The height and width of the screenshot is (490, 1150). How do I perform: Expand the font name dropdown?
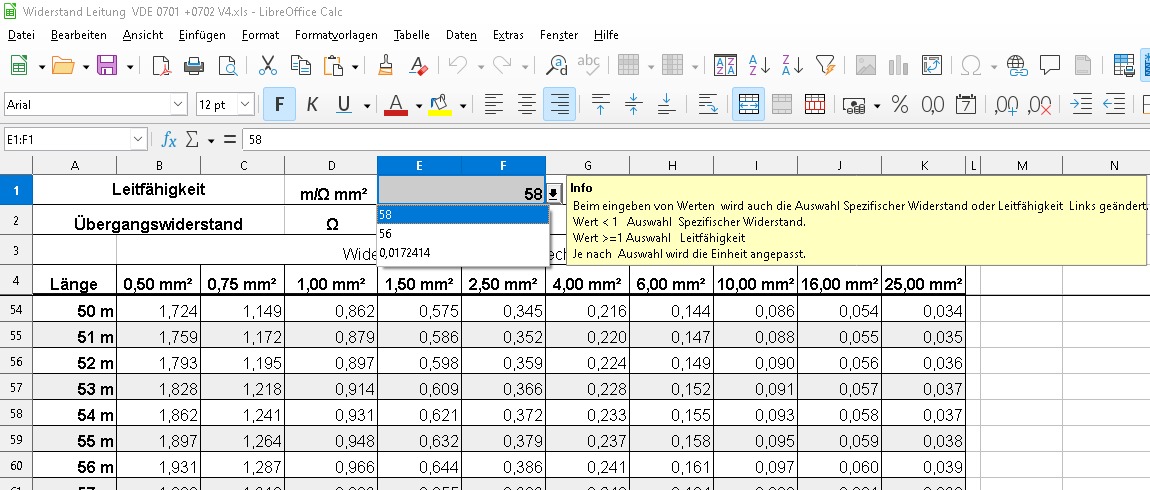(178, 105)
